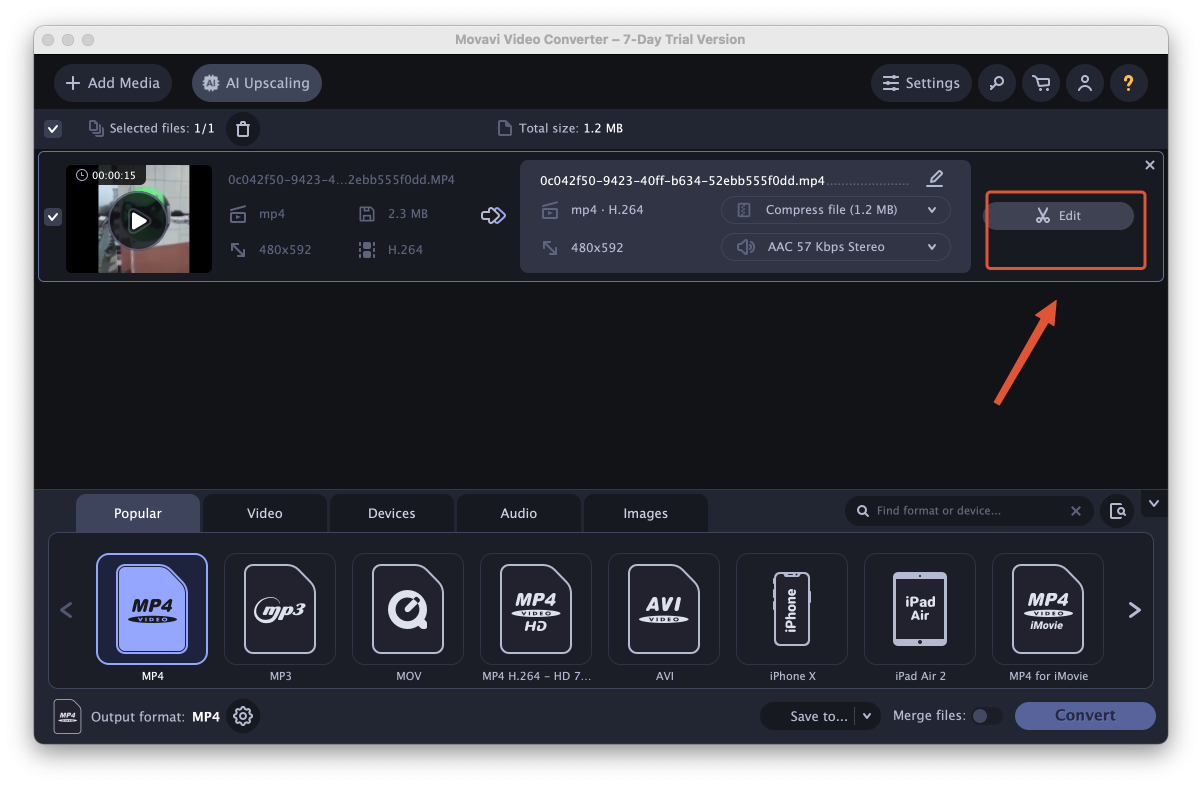Expand the Compress file (1.2 MB) dropdown
The height and width of the screenshot is (786, 1202).
[x=836, y=210]
